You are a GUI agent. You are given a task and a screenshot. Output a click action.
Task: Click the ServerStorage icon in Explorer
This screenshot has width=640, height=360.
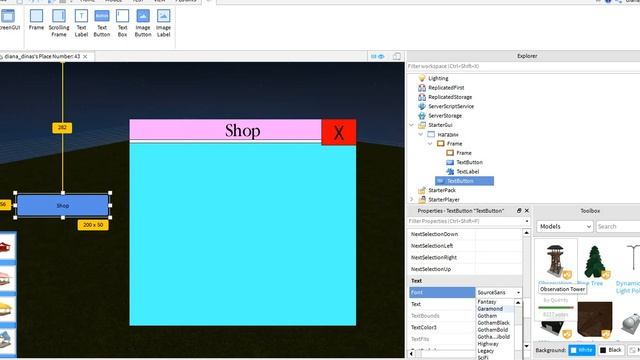(x=422, y=116)
